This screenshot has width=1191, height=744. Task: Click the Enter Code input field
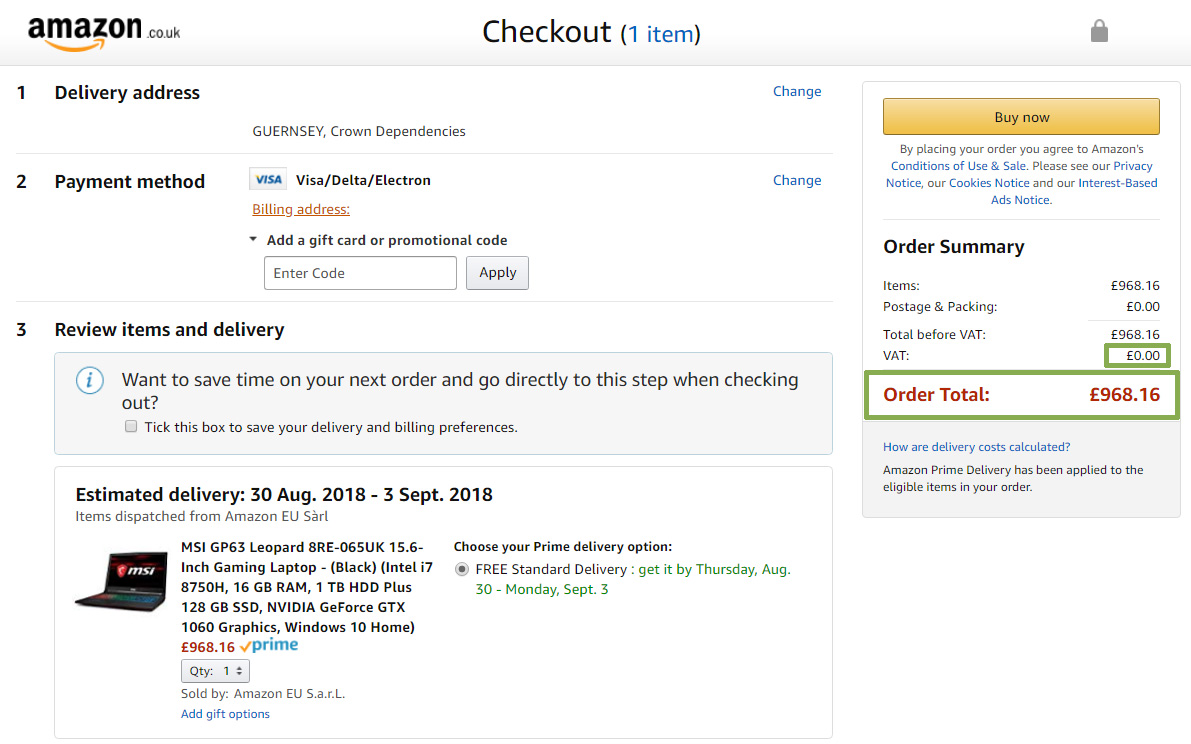click(x=360, y=273)
